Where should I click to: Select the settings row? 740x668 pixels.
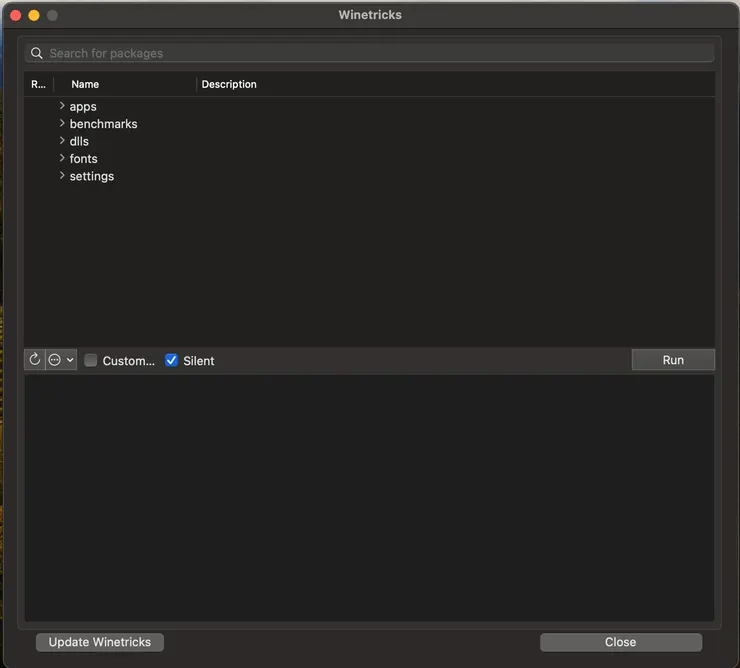click(370, 176)
